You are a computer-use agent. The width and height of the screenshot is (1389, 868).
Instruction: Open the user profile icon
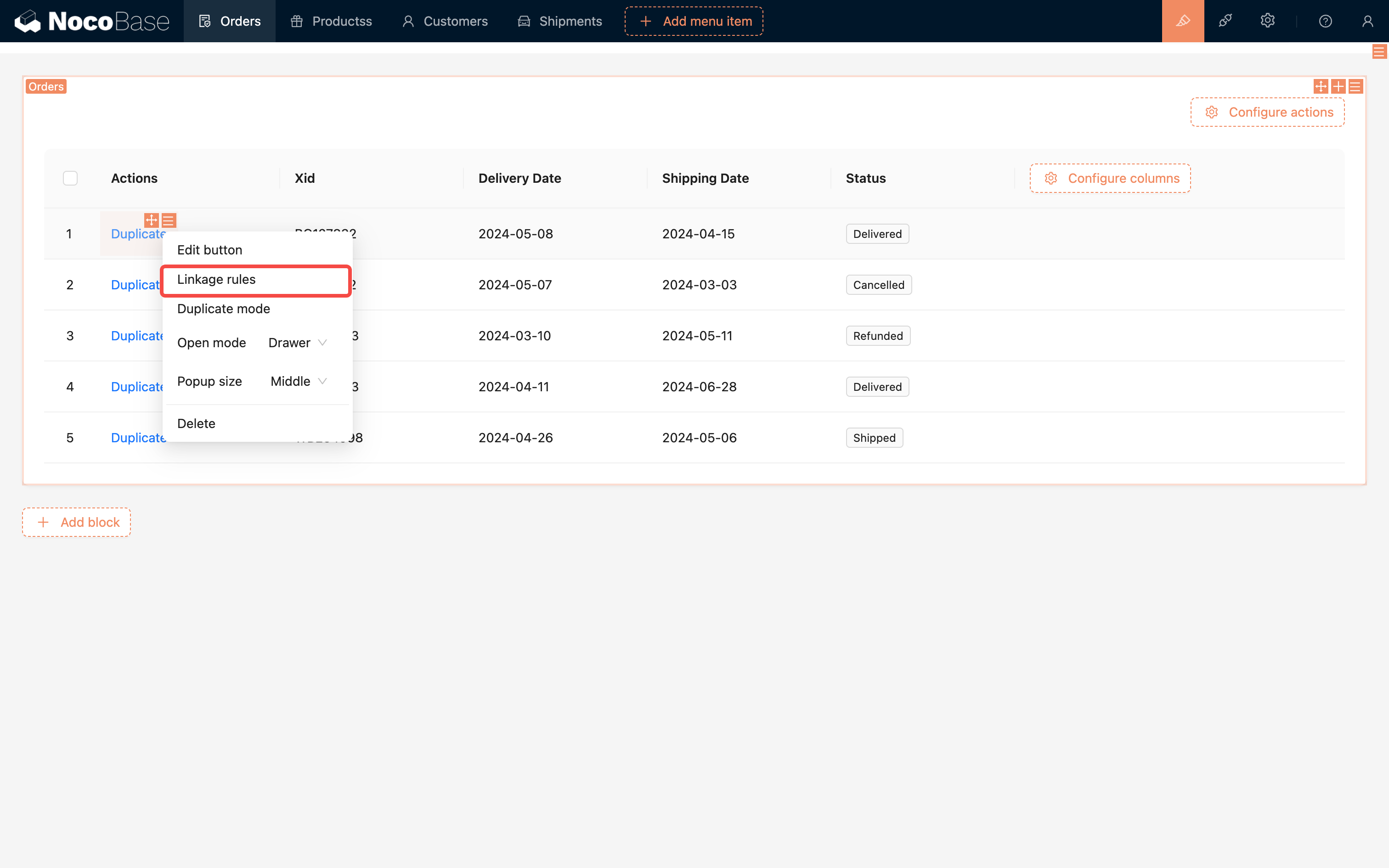[x=1367, y=21]
